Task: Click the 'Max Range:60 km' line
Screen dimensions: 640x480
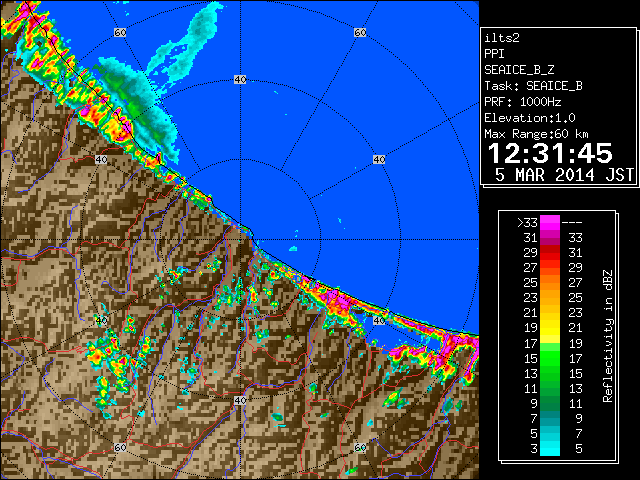Action: (536, 134)
